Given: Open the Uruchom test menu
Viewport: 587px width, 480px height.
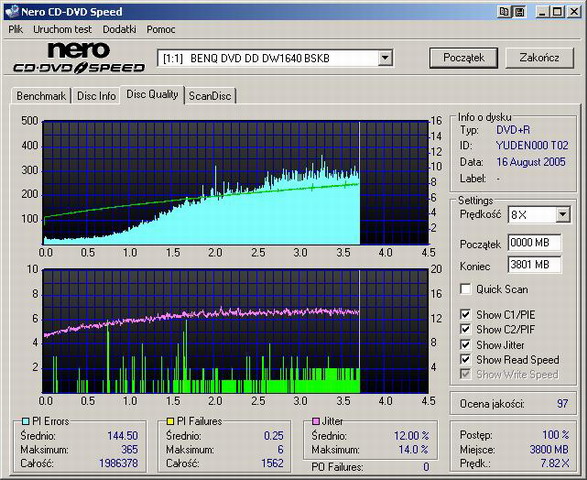Looking at the screenshot, I should 62,29.
